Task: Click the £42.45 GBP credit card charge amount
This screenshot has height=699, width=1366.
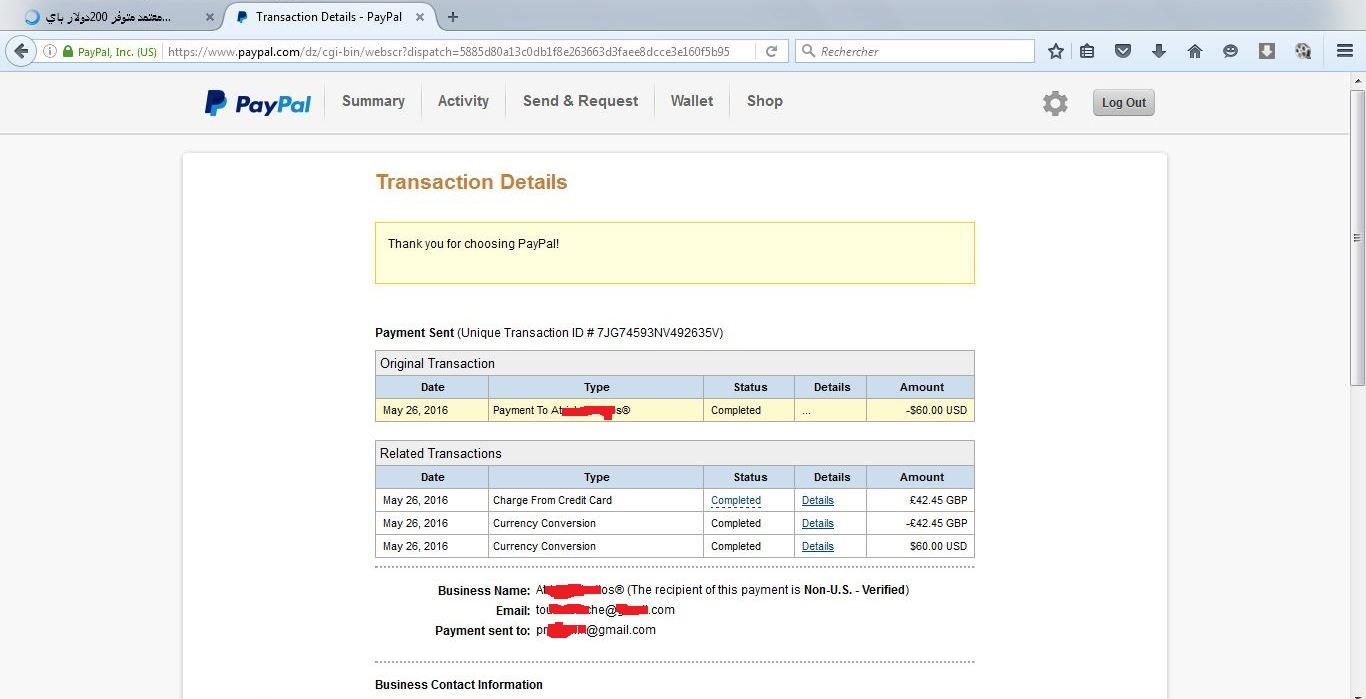Action: click(x=937, y=501)
